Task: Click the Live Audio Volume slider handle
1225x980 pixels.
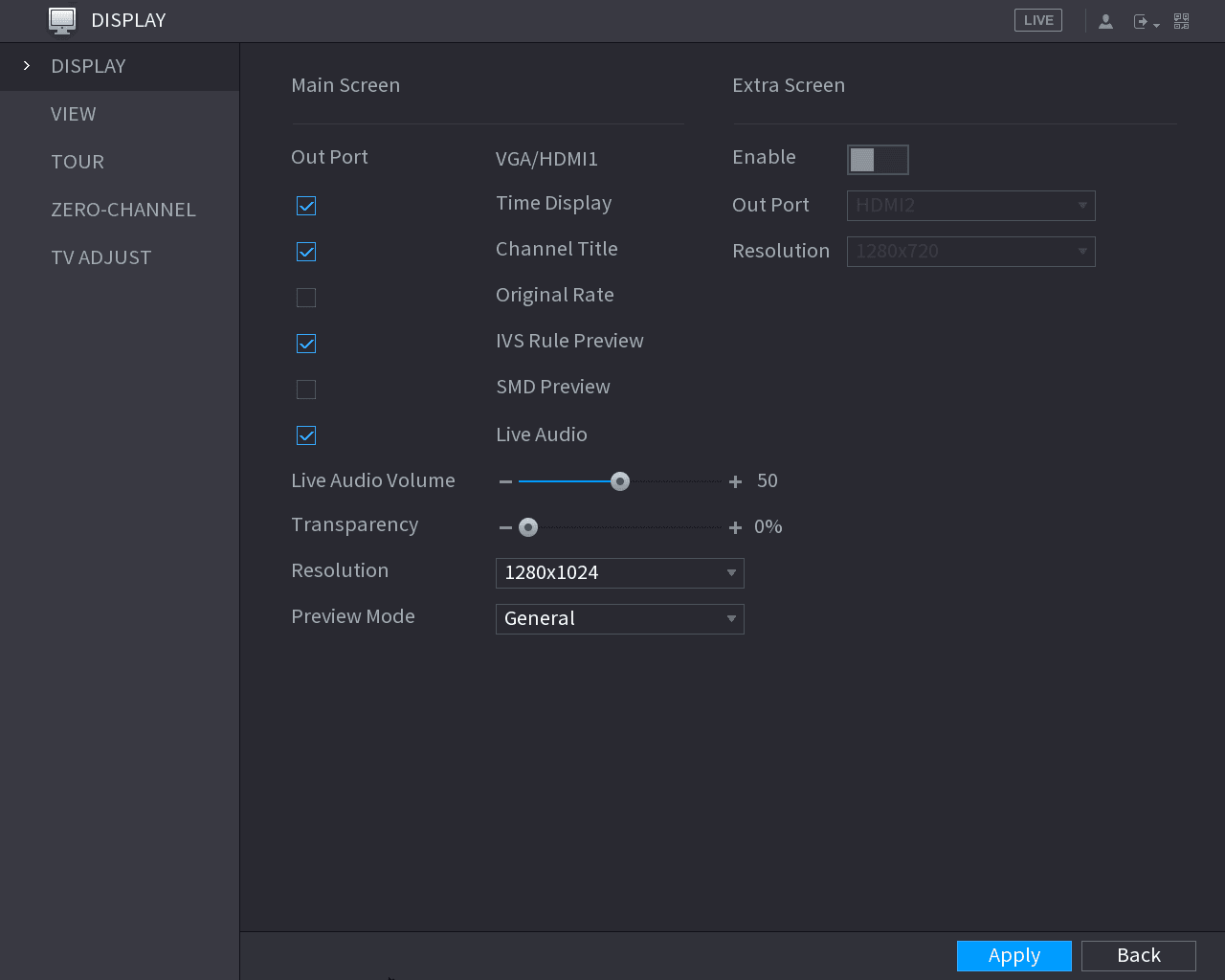Action: coord(620,481)
